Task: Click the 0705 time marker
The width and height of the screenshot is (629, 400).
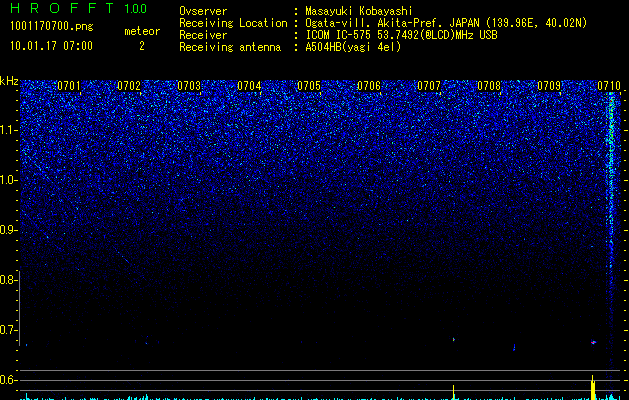Action: click(309, 86)
